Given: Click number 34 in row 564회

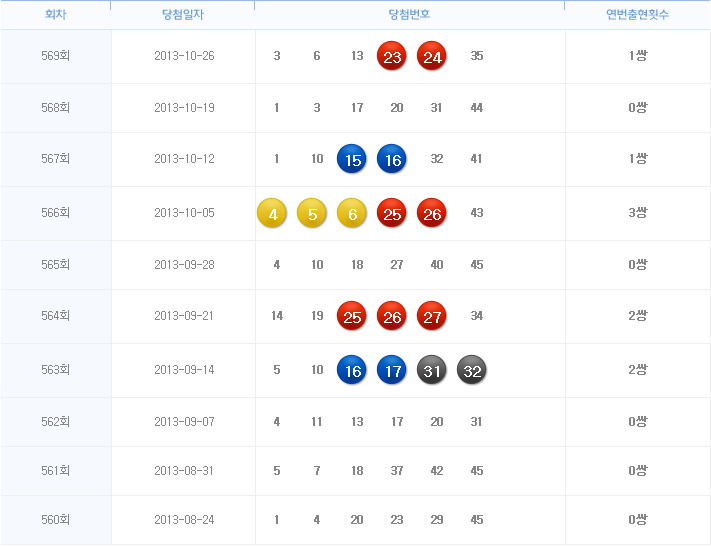Looking at the screenshot, I should 477,316.
